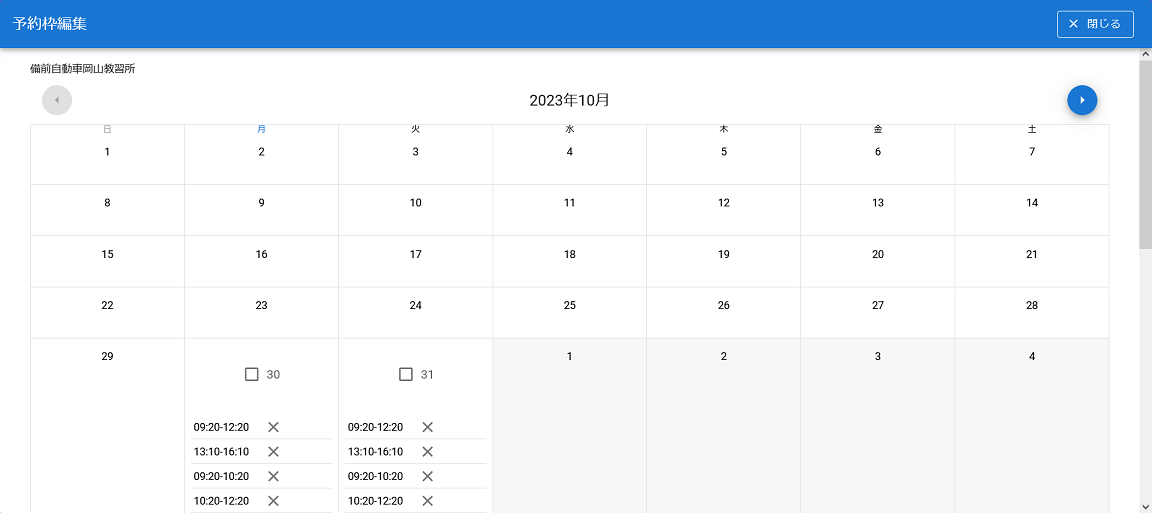The image size is (1152, 513).
Task: Click the 閉じる button
Action: tap(1095, 24)
